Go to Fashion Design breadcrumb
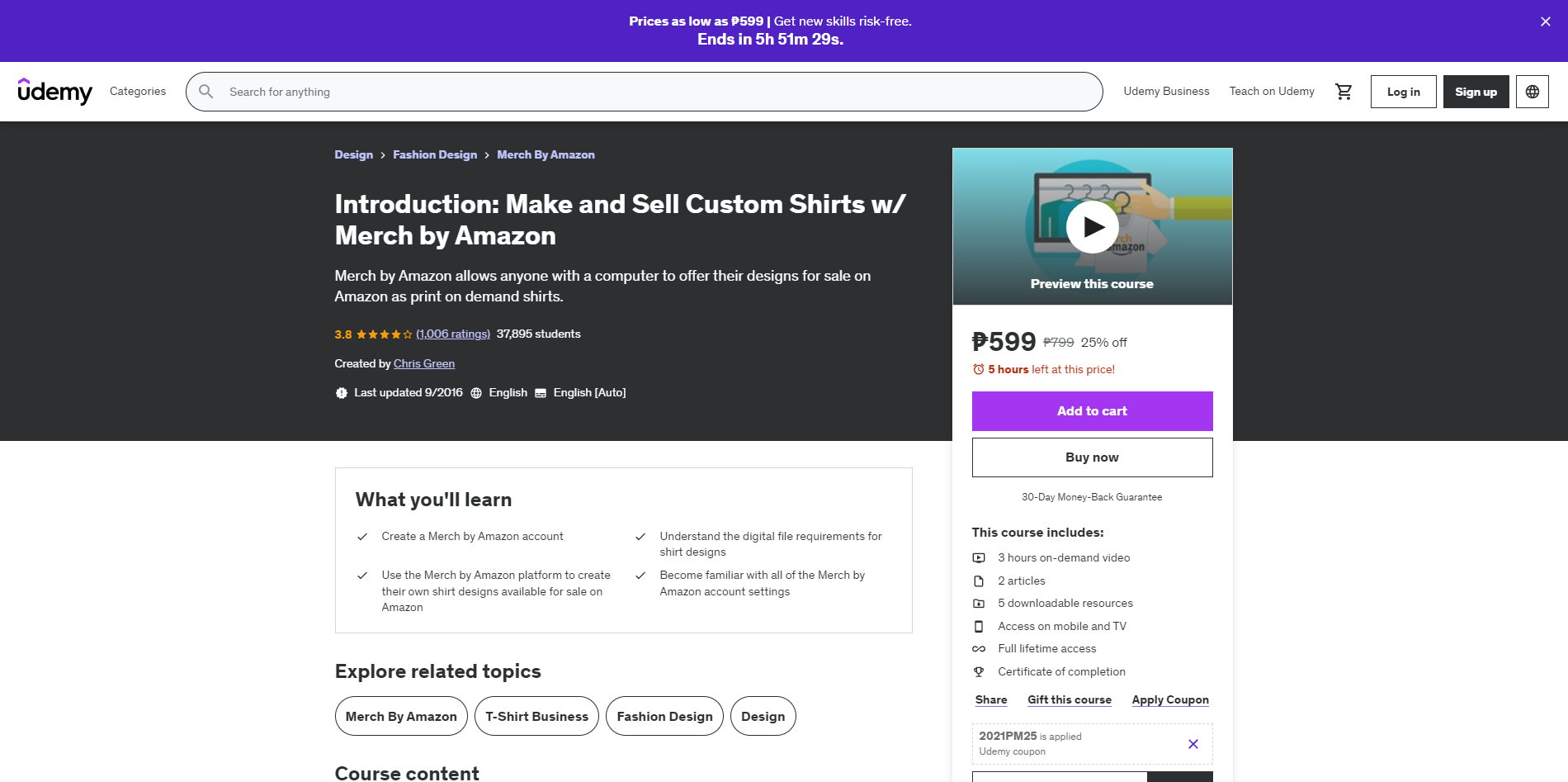This screenshot has height=782, width=1568. click(x=435, y=154)
